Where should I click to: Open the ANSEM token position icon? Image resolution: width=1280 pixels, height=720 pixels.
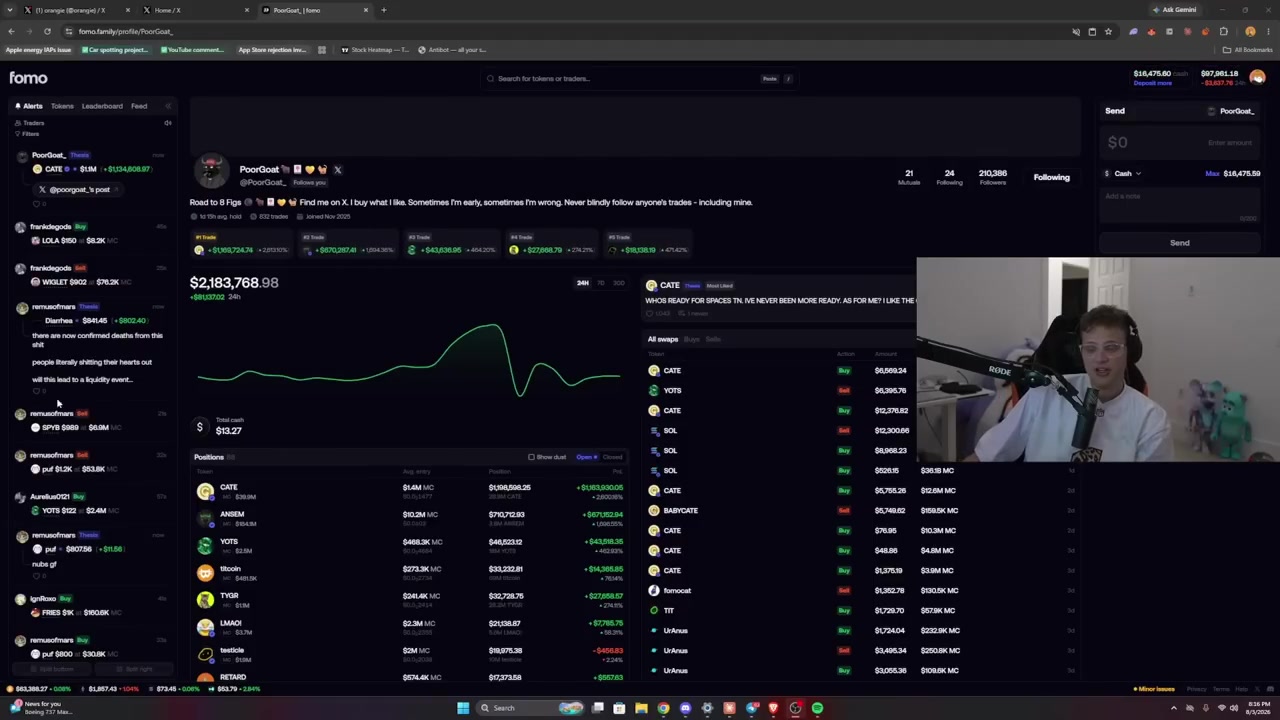click(205, 518)
